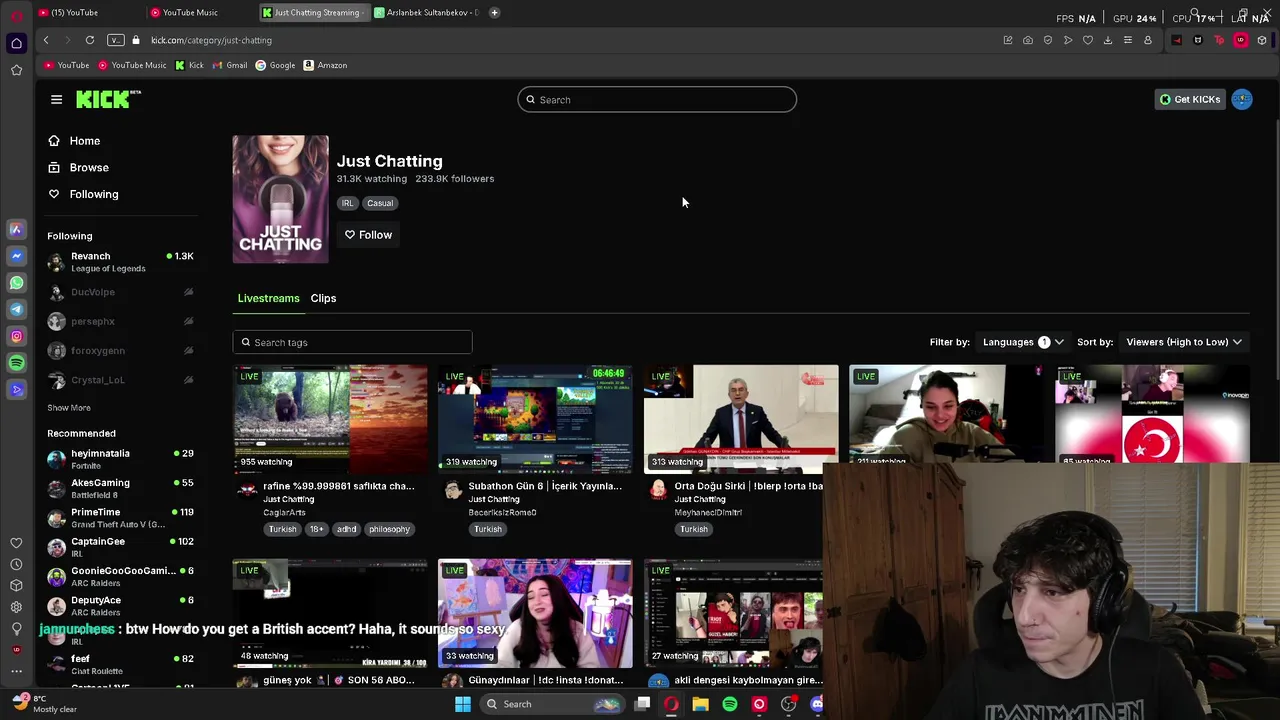Open the Viewers sort-by dropdown
The width and height of the screenshot is (1280, 720).
tap(1183, 342)
